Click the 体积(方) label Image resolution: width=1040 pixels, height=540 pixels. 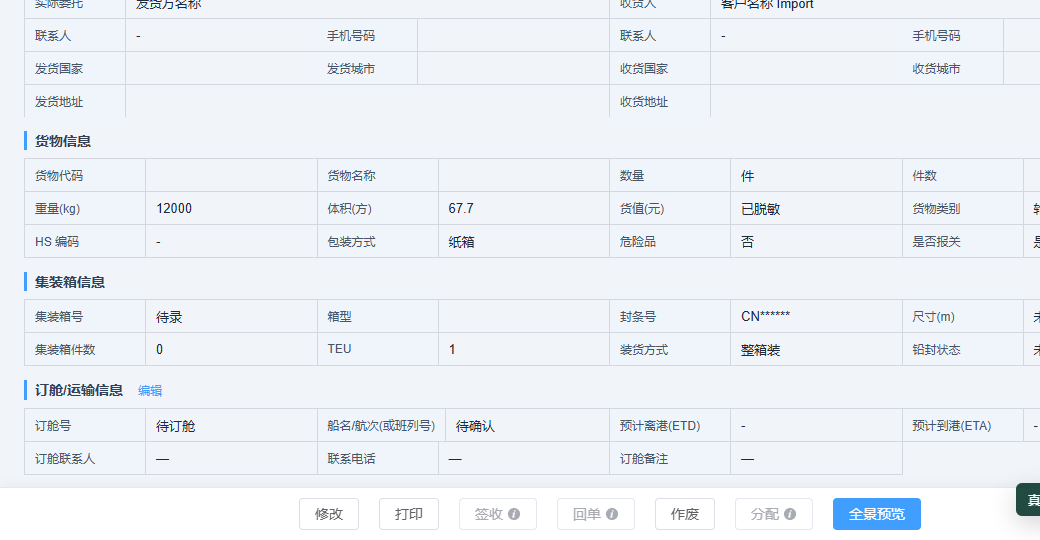point(350,209)
